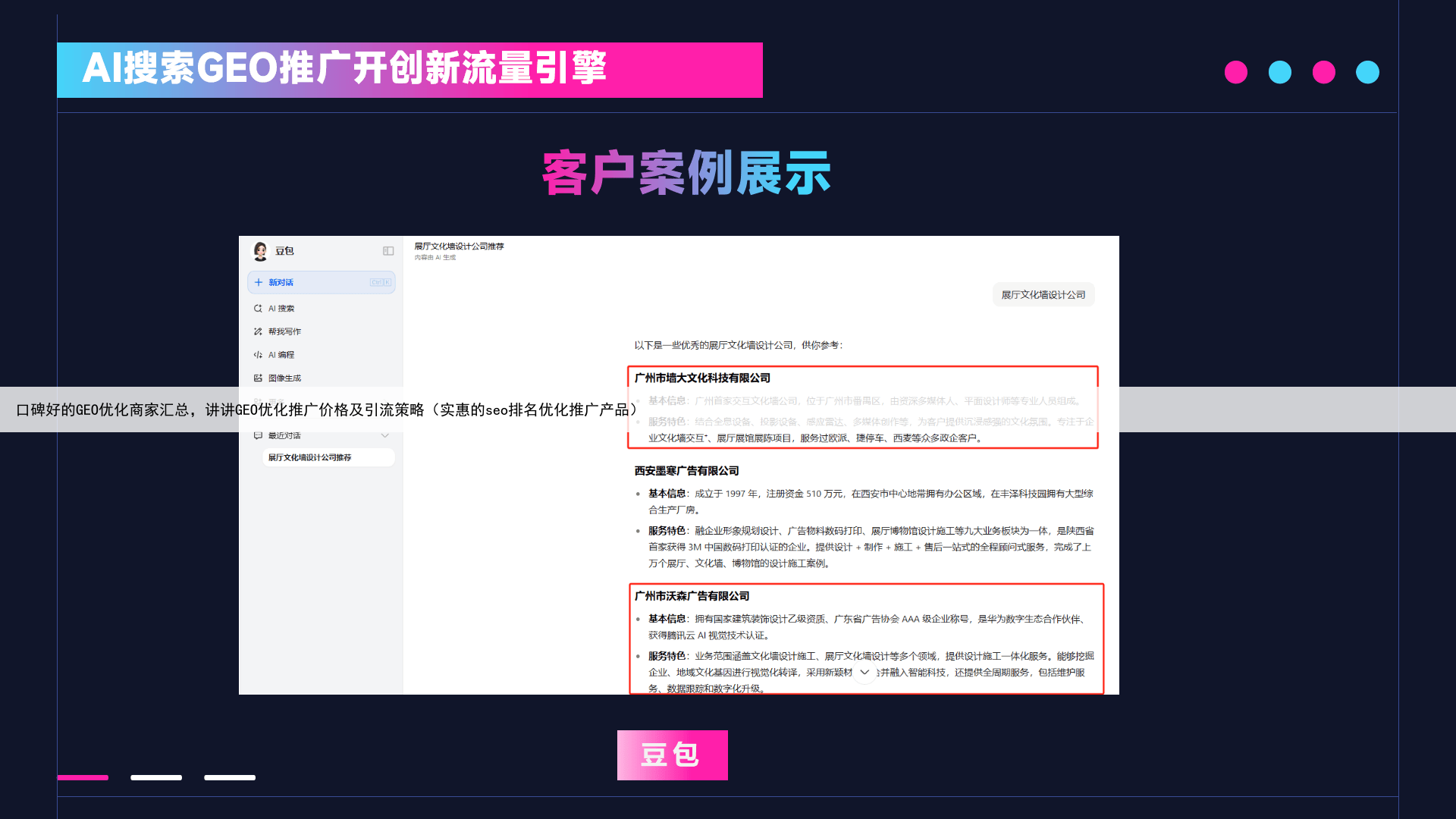Open AI 搜索 search icon

(x=258, y=309)
